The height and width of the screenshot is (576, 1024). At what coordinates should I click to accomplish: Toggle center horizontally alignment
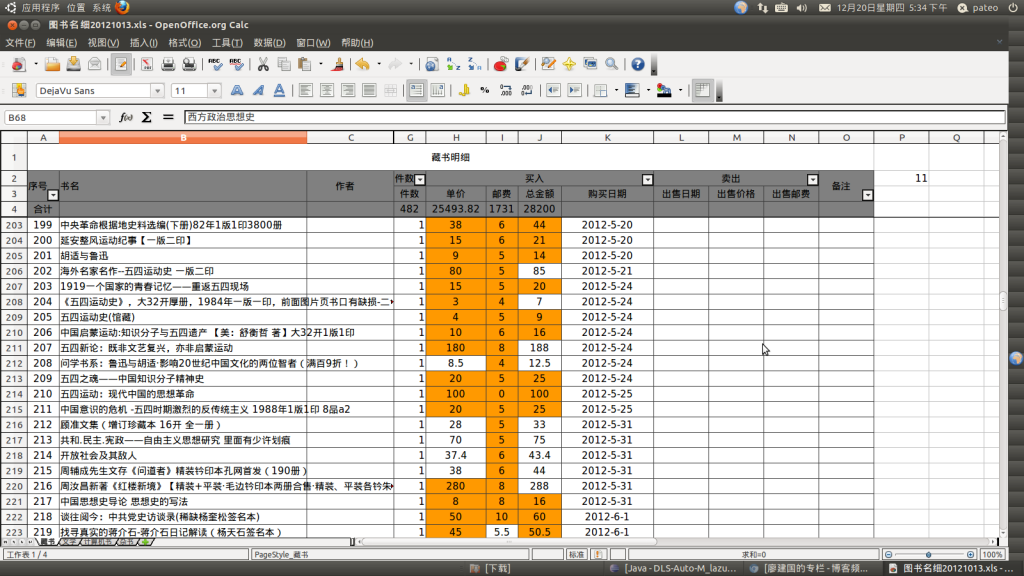tap(327, 90)
